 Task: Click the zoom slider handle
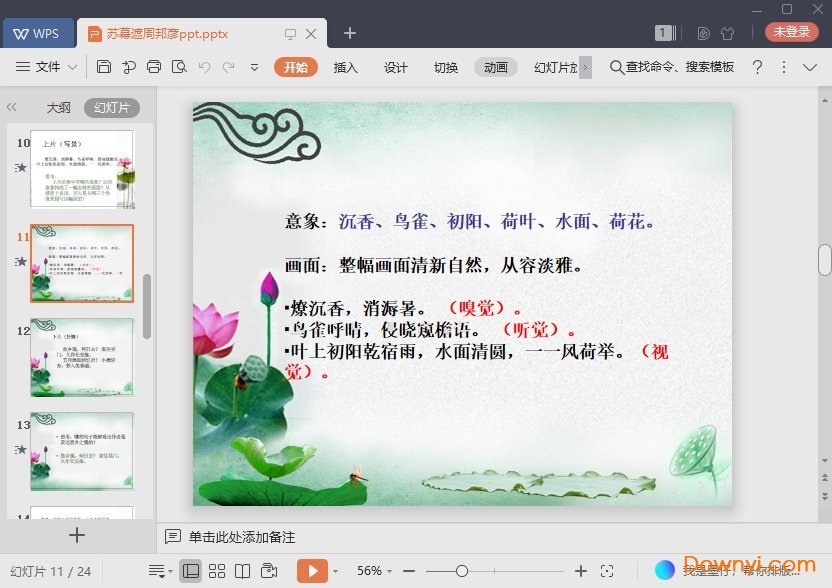coord(462,571)
